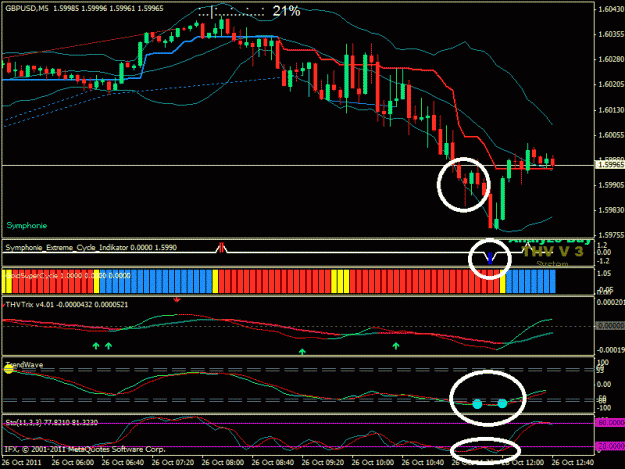Click the green Symphonie label in main chart
Screen dimensions: 625x469
27,226
